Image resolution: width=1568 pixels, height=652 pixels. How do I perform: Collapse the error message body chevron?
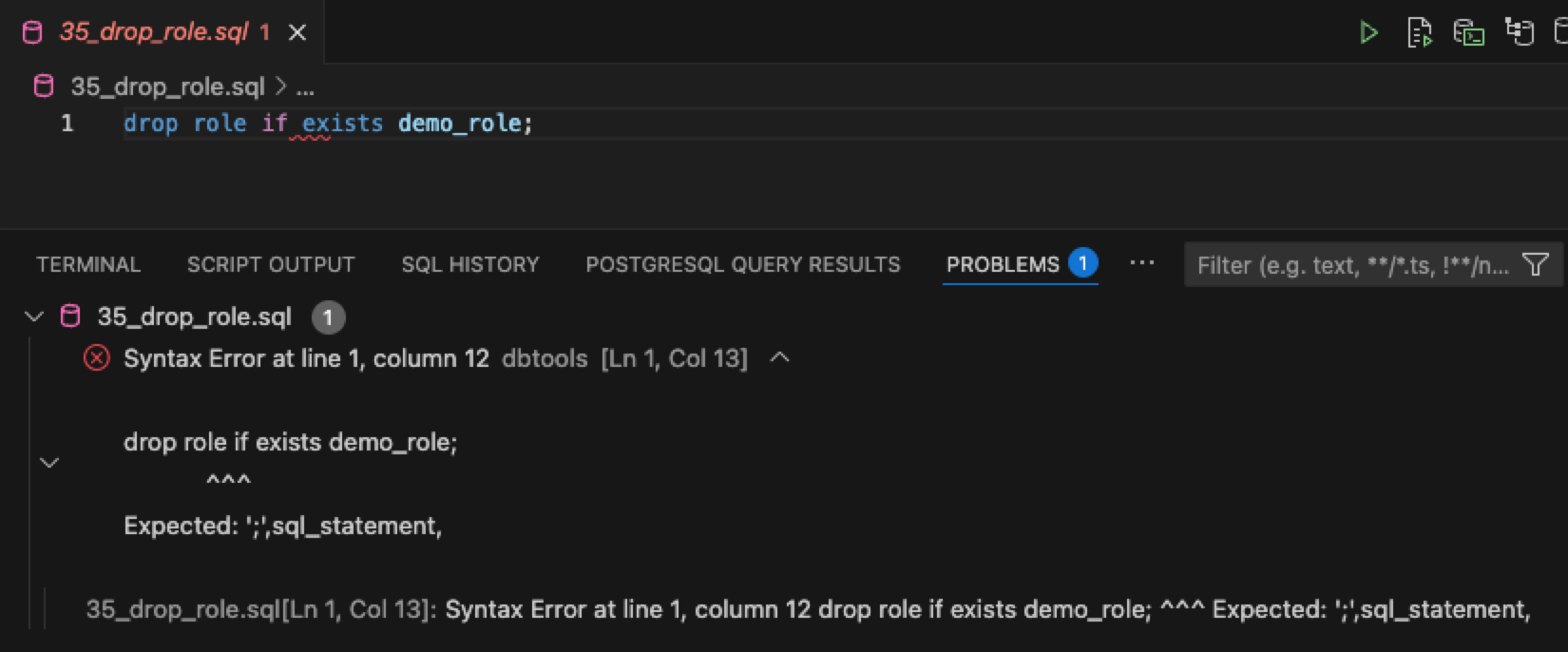click(x=49, y=463)
